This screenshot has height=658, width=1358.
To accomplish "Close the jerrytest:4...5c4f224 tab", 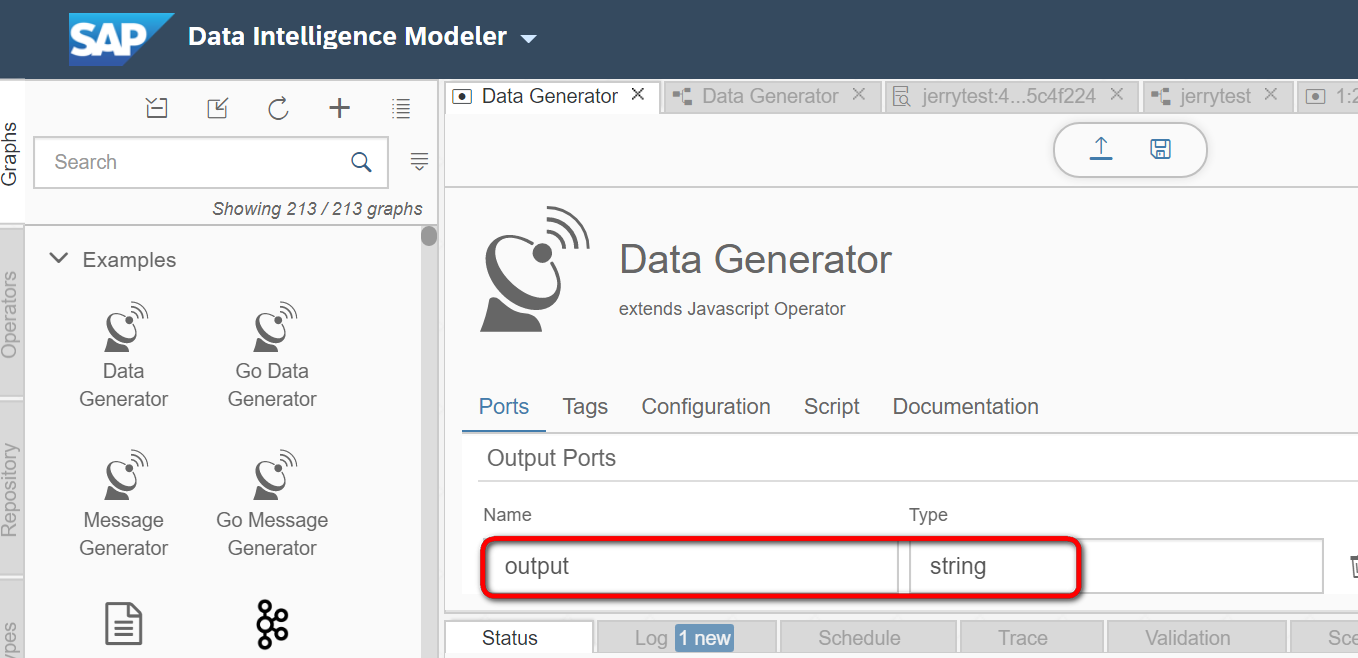I will tap(1117, 95).
